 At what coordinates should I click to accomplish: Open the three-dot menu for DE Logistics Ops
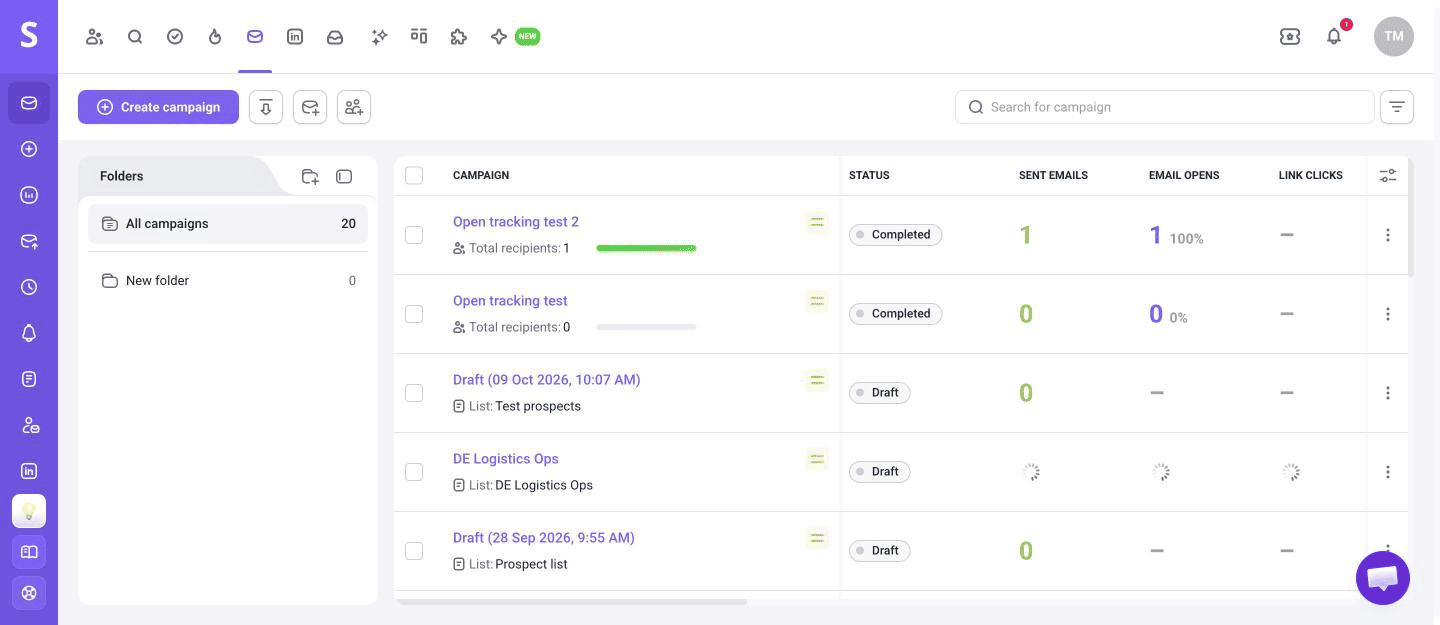pos(1388,472)
